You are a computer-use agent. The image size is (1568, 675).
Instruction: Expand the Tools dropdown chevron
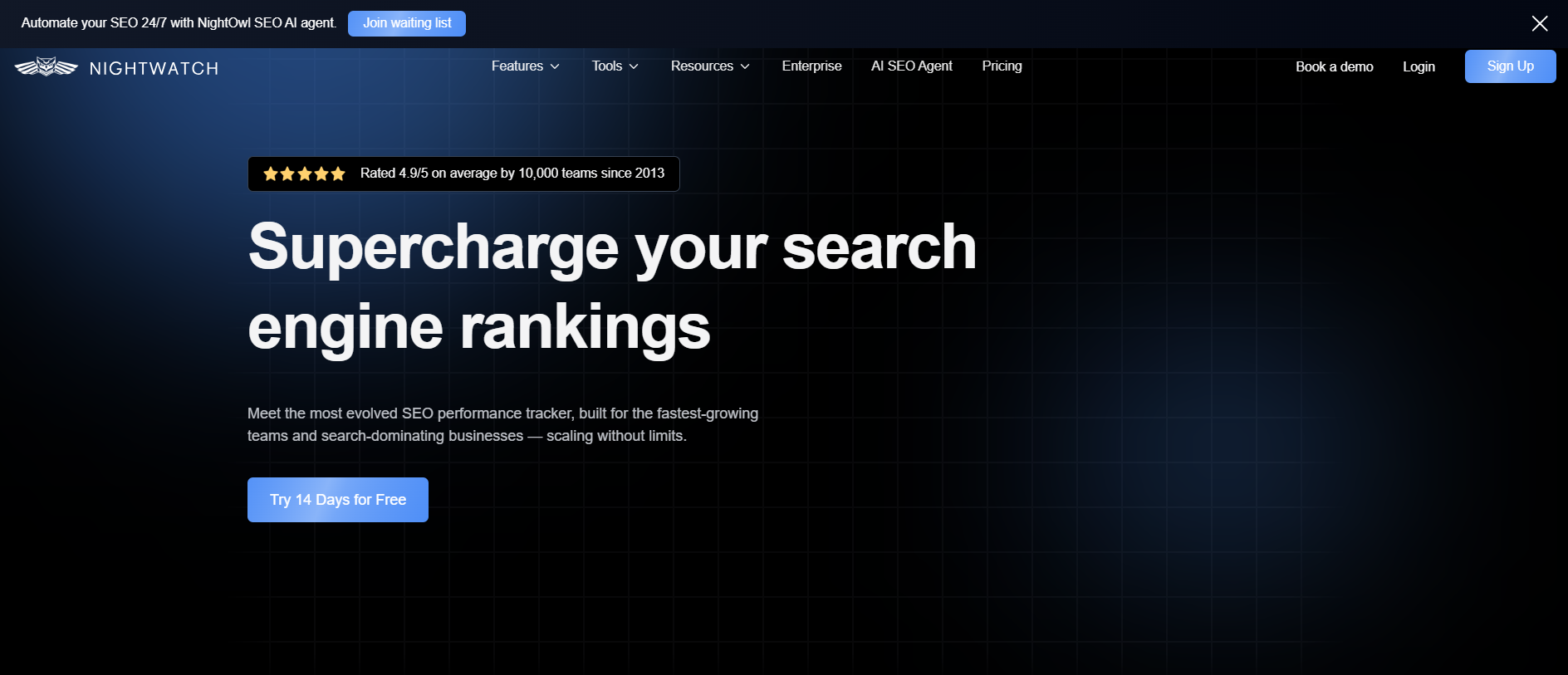(634, 66)
